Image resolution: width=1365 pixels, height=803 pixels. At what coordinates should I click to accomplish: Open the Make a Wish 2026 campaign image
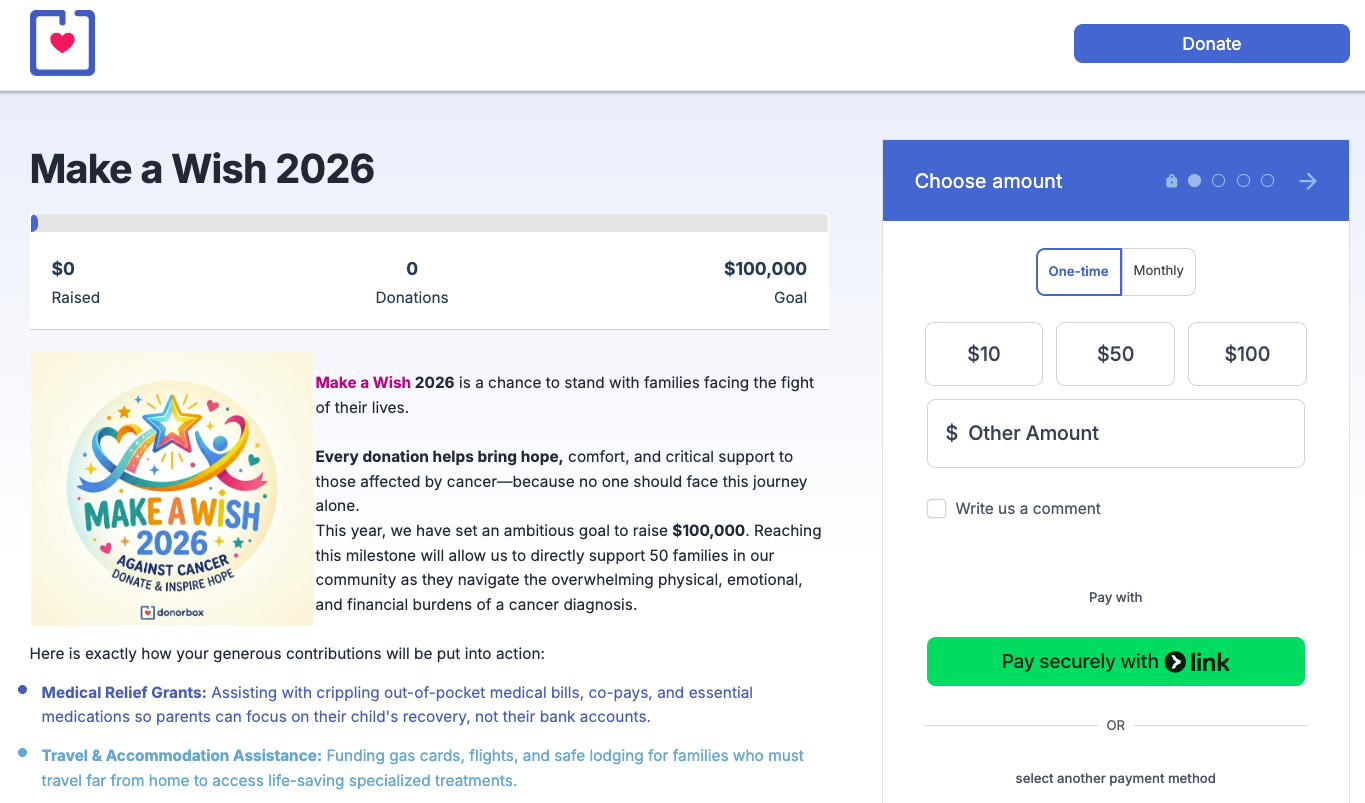[172, 488]
